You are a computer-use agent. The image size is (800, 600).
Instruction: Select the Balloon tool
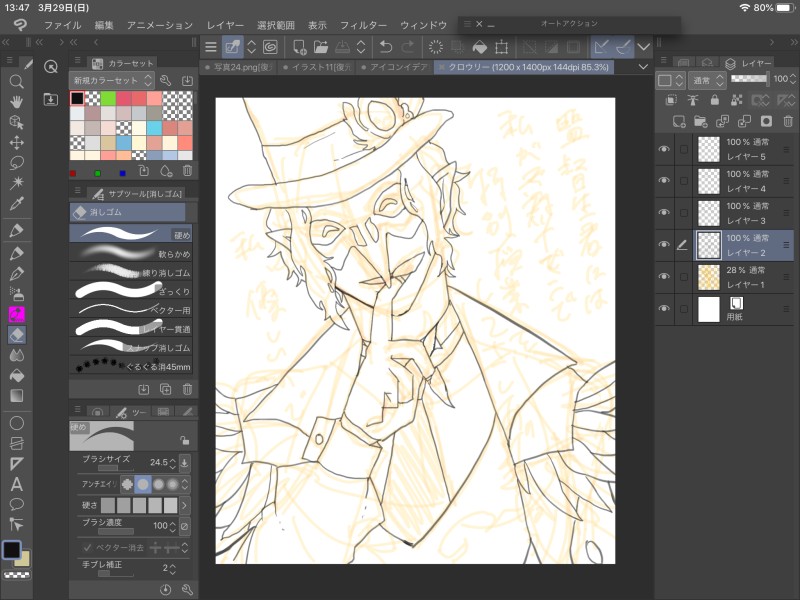pyautogui.click(x=16, y=505)
